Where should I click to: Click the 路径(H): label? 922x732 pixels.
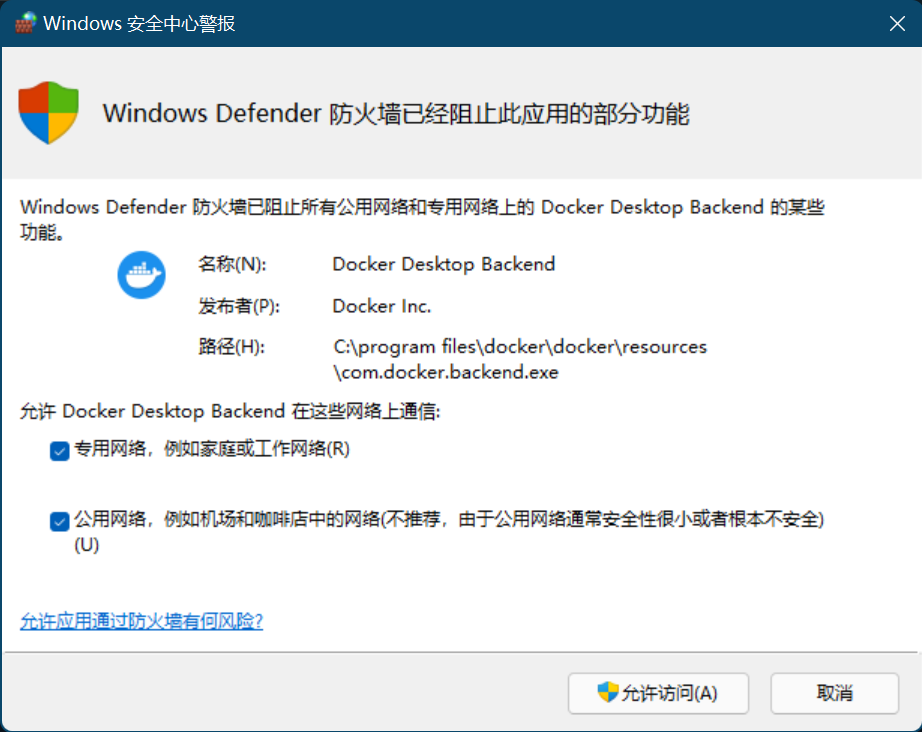(x=232, y=347)
